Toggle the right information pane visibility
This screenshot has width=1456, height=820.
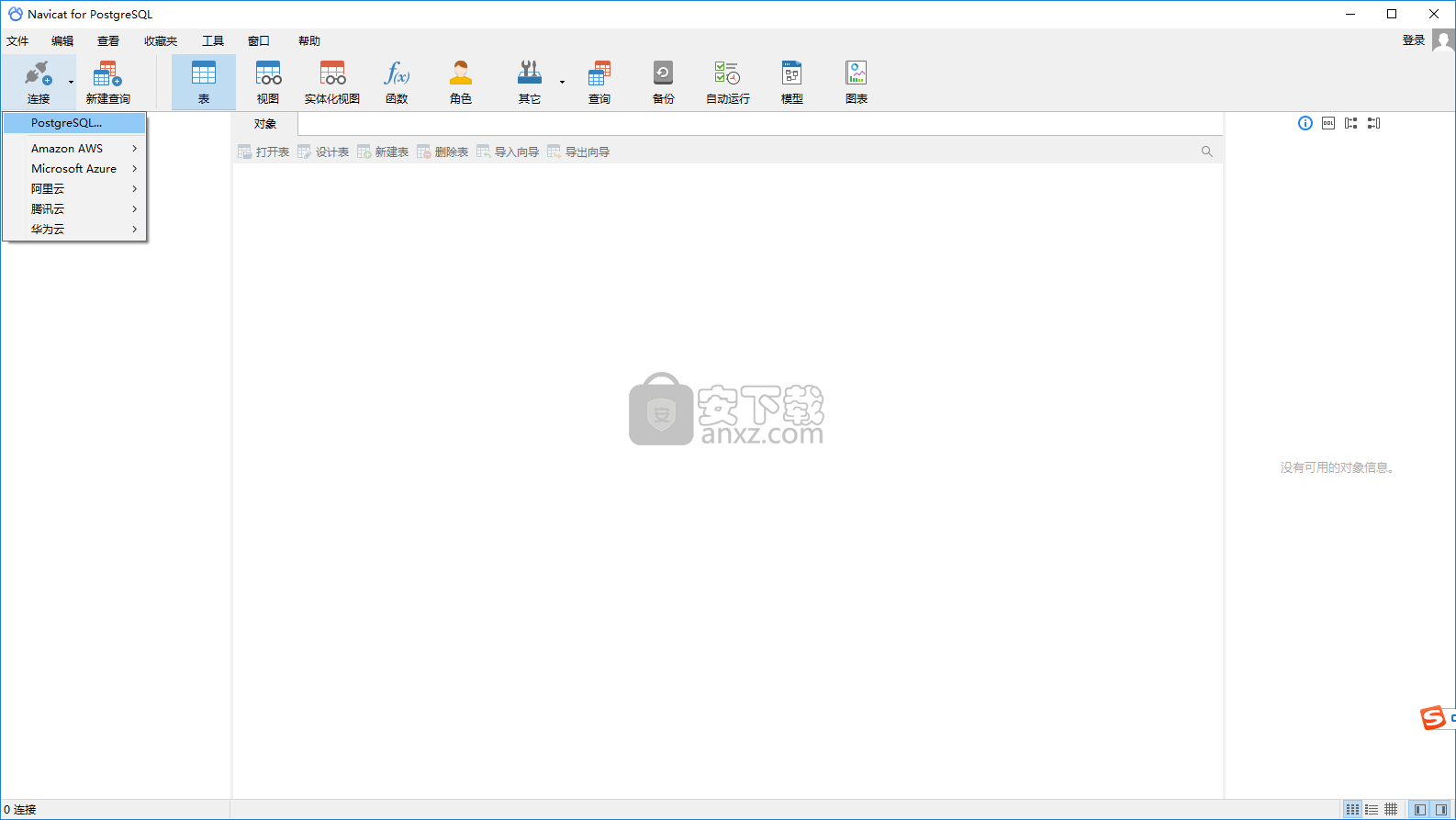point(1441,809)
